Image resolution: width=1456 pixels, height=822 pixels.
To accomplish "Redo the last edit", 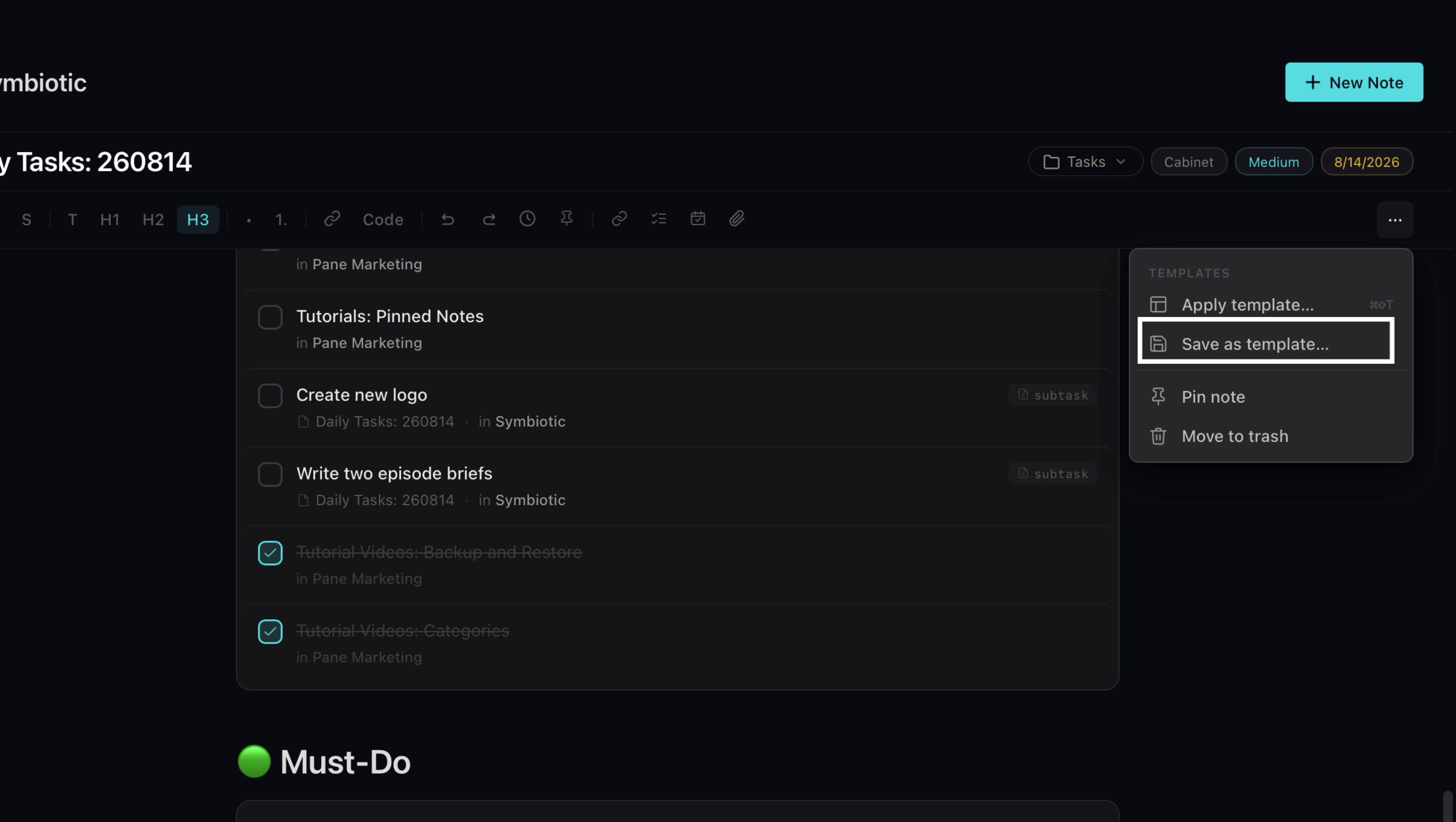I will point(489,219).
